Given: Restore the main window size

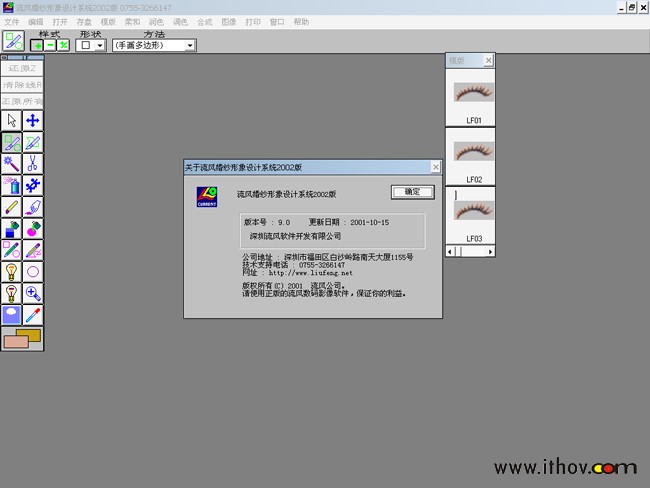Looking at the screenshot, I should click(x=632, y=7).
